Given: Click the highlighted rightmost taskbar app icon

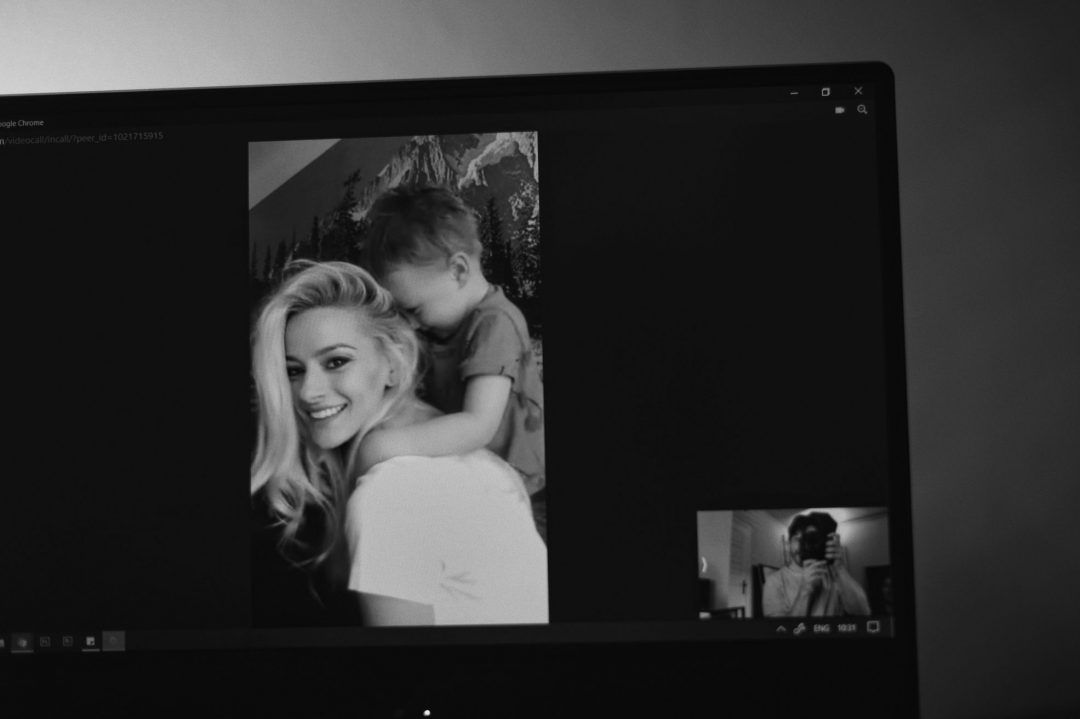Looking at the screenshot, I should (114, 641).
